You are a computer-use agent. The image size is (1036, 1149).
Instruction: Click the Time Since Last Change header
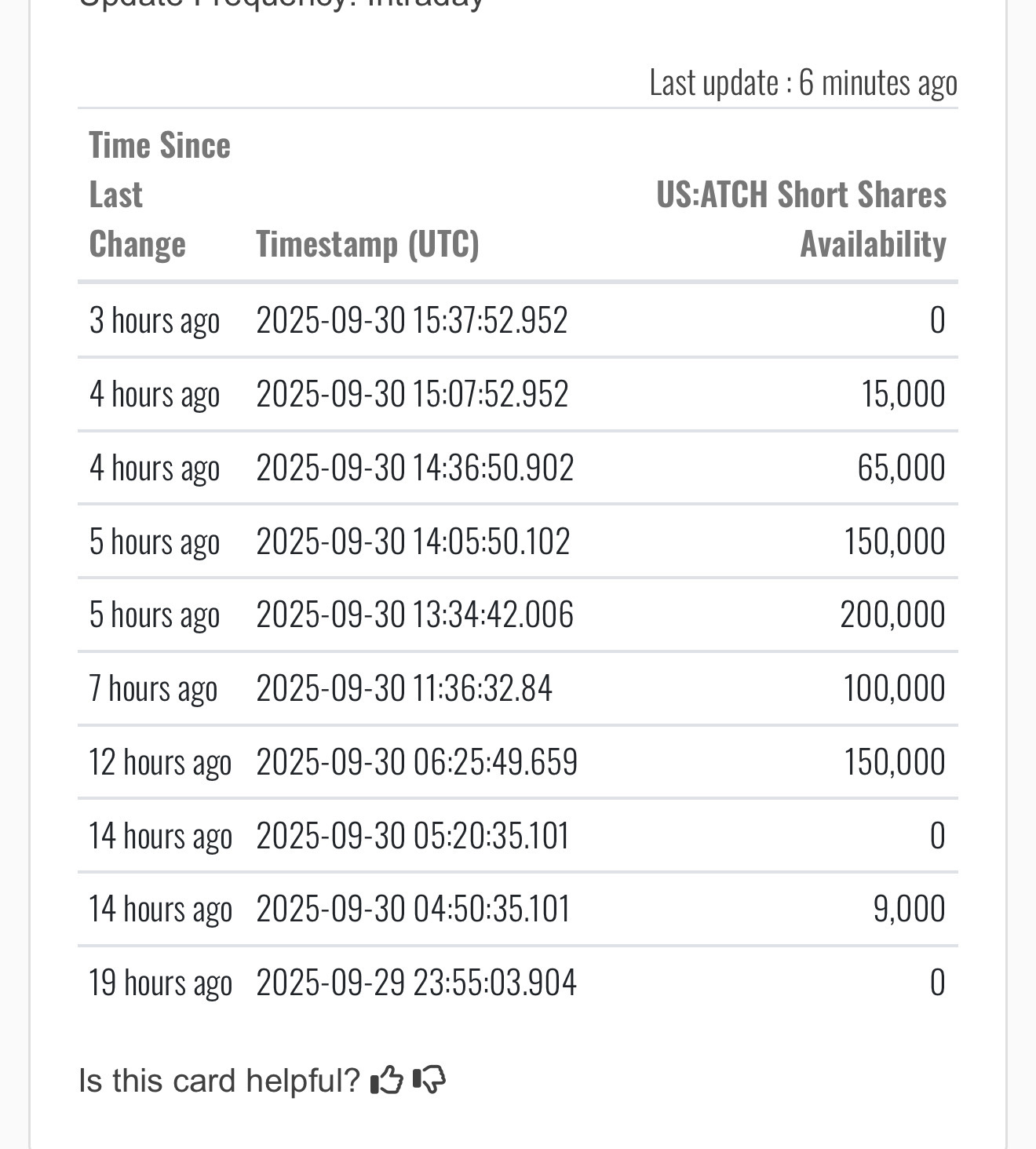coord(159,194)
